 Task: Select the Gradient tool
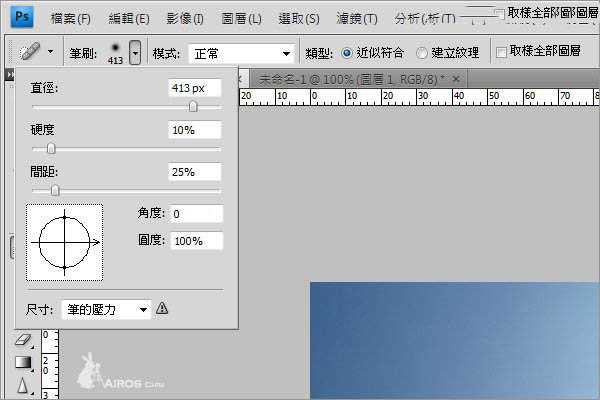click(24, 362)
